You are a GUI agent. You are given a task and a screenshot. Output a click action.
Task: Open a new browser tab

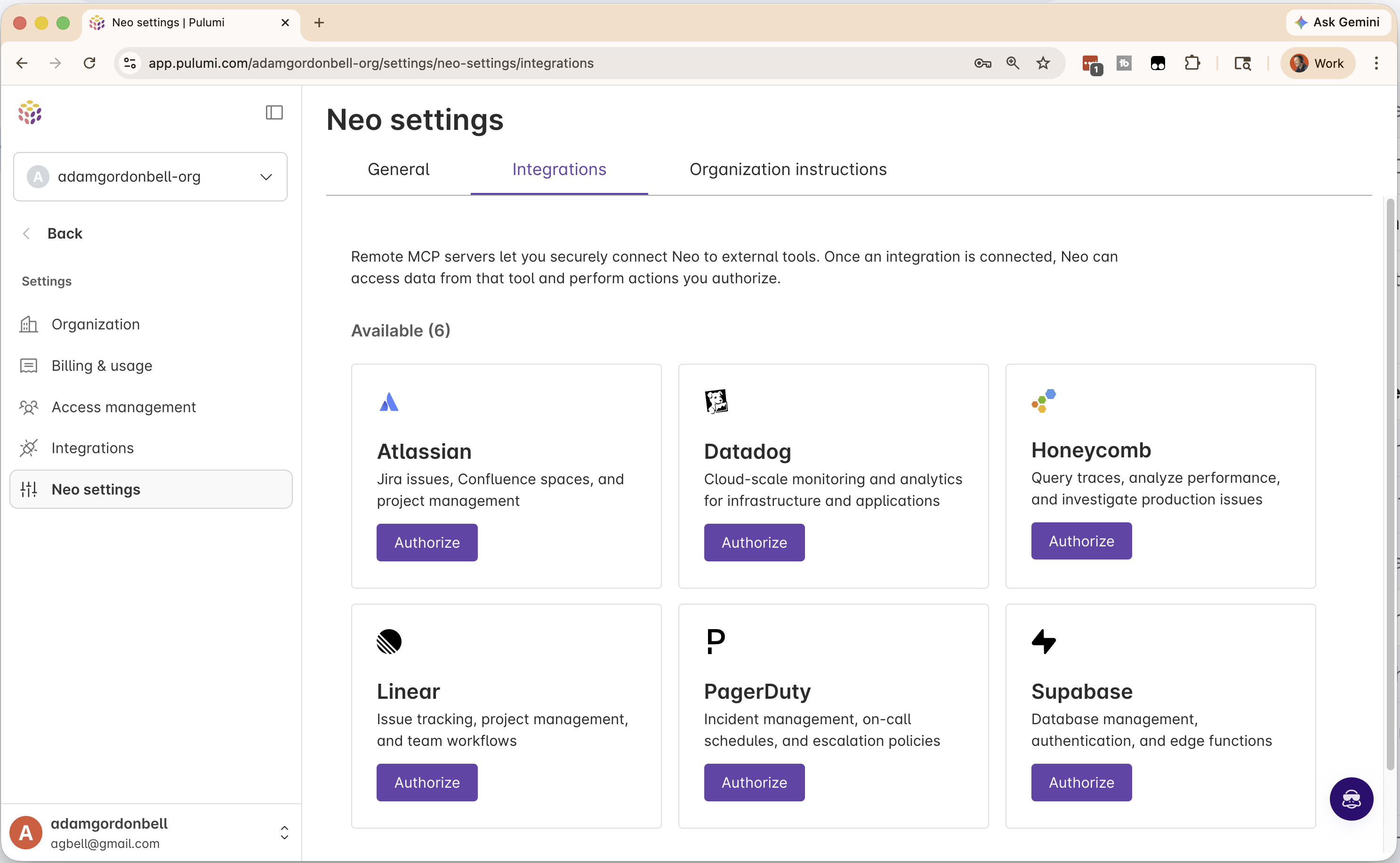click(x=319, y=22)
